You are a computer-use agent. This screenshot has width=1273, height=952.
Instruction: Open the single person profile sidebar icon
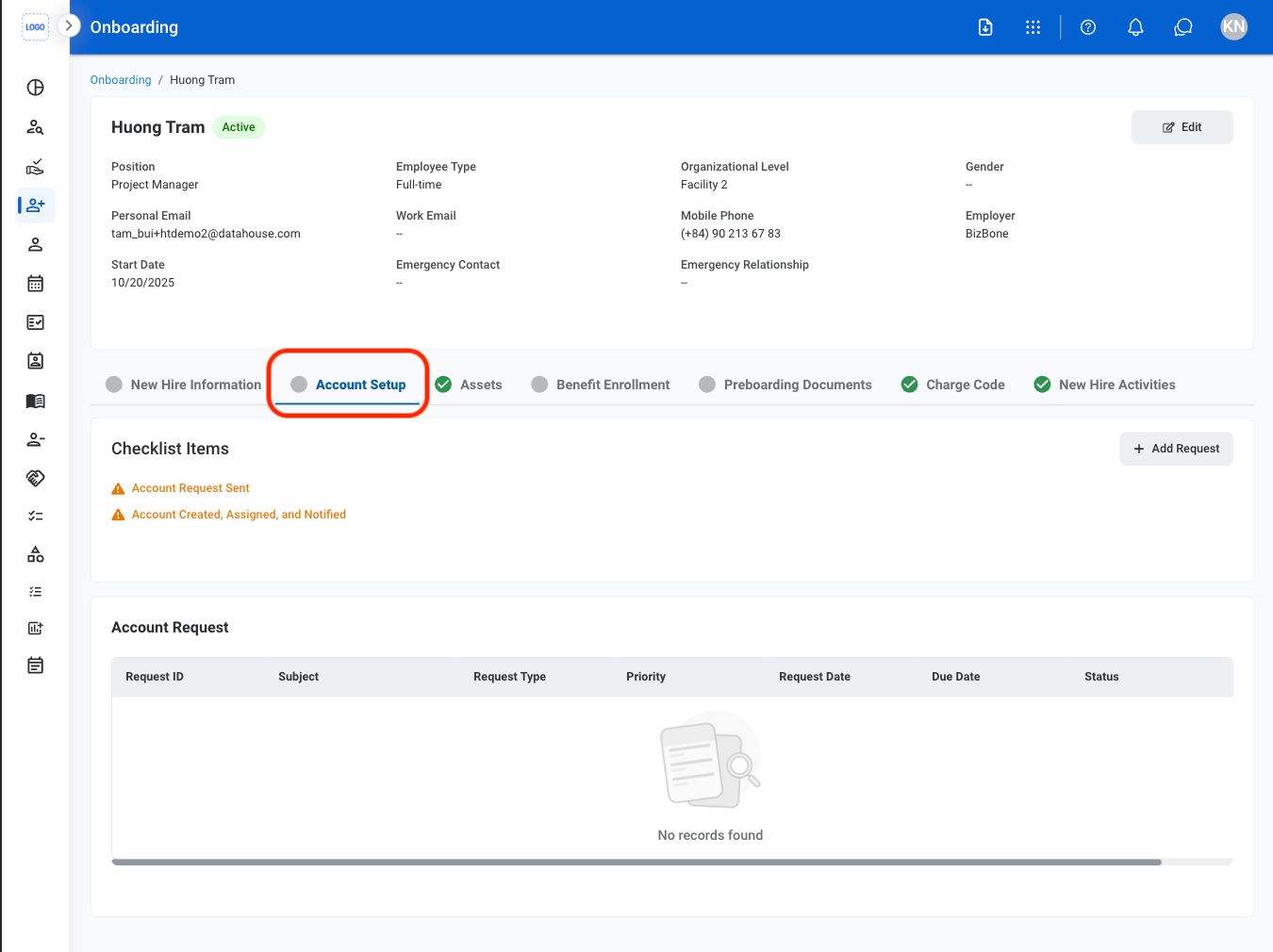[36, 244]
